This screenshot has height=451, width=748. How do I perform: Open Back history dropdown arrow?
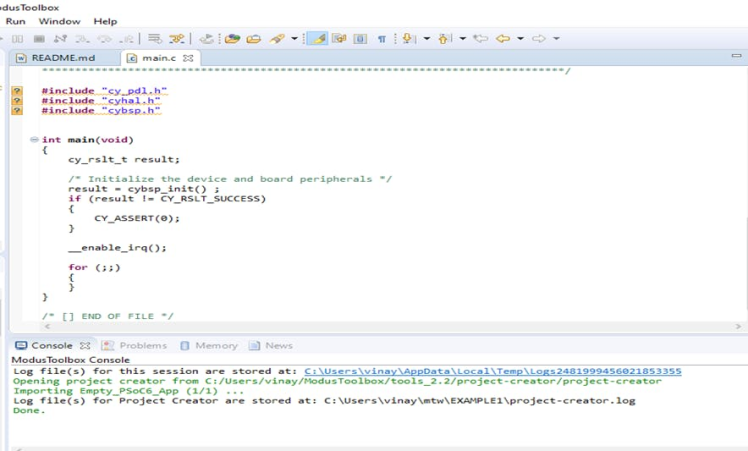point(520,39)
